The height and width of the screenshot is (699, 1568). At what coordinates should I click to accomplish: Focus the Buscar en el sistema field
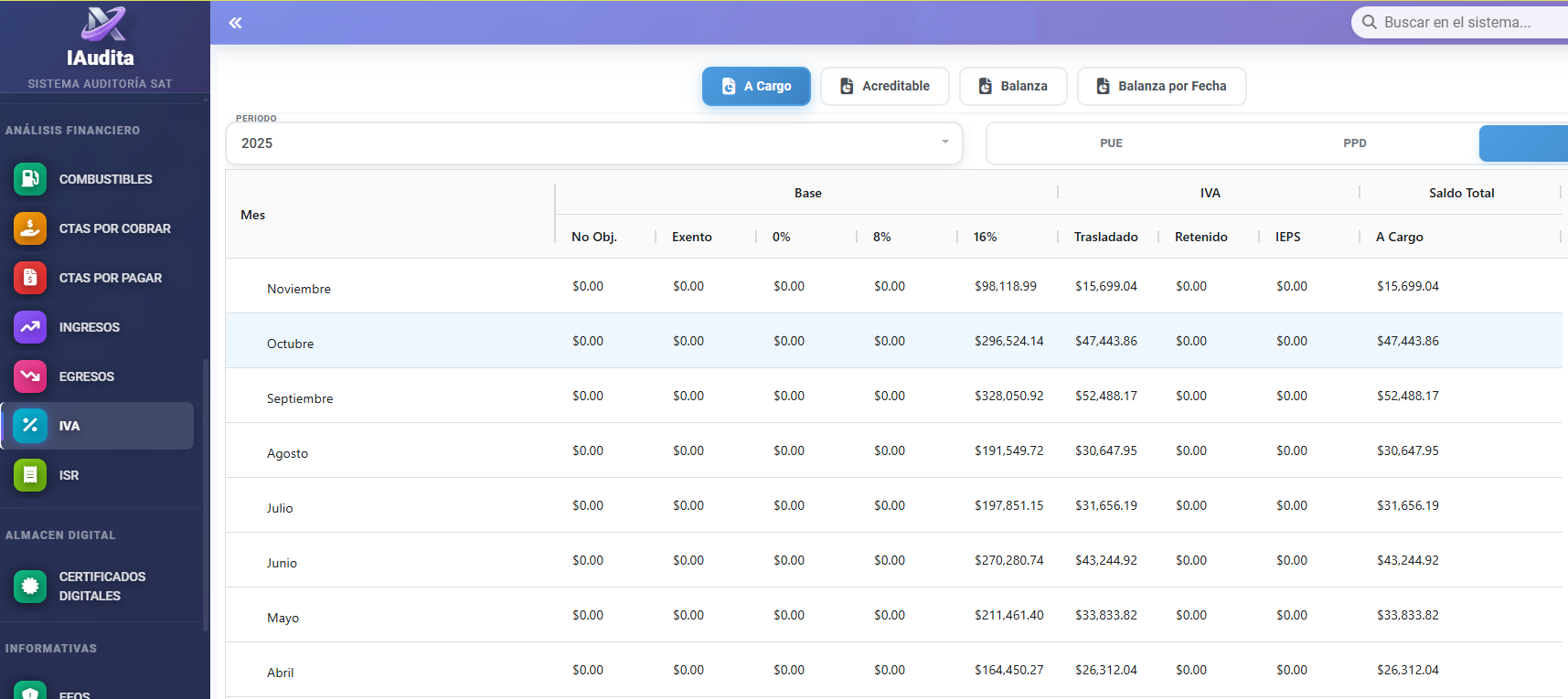(1463, 23)
